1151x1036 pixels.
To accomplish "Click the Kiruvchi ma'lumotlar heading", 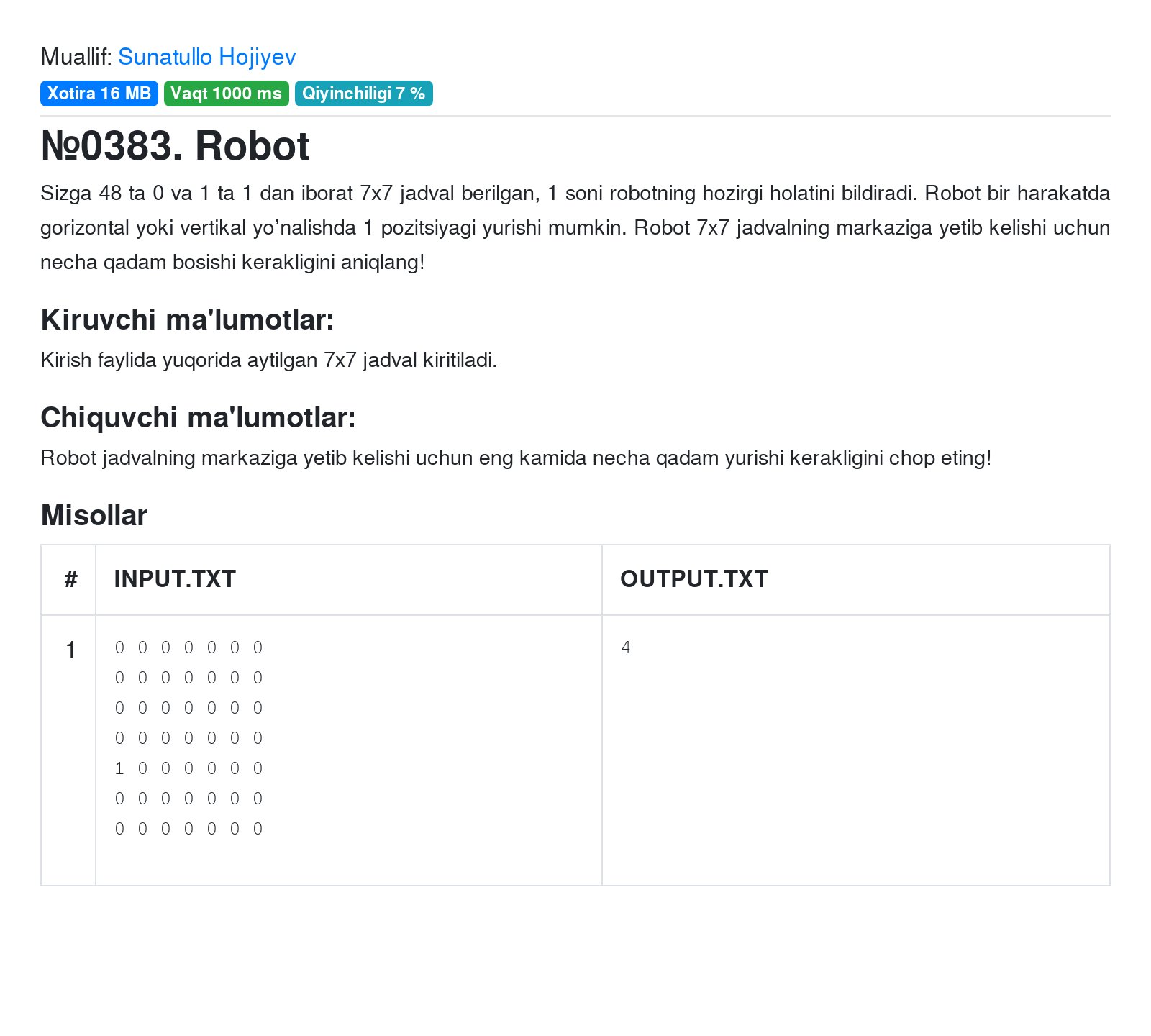I will click(187, 319).
